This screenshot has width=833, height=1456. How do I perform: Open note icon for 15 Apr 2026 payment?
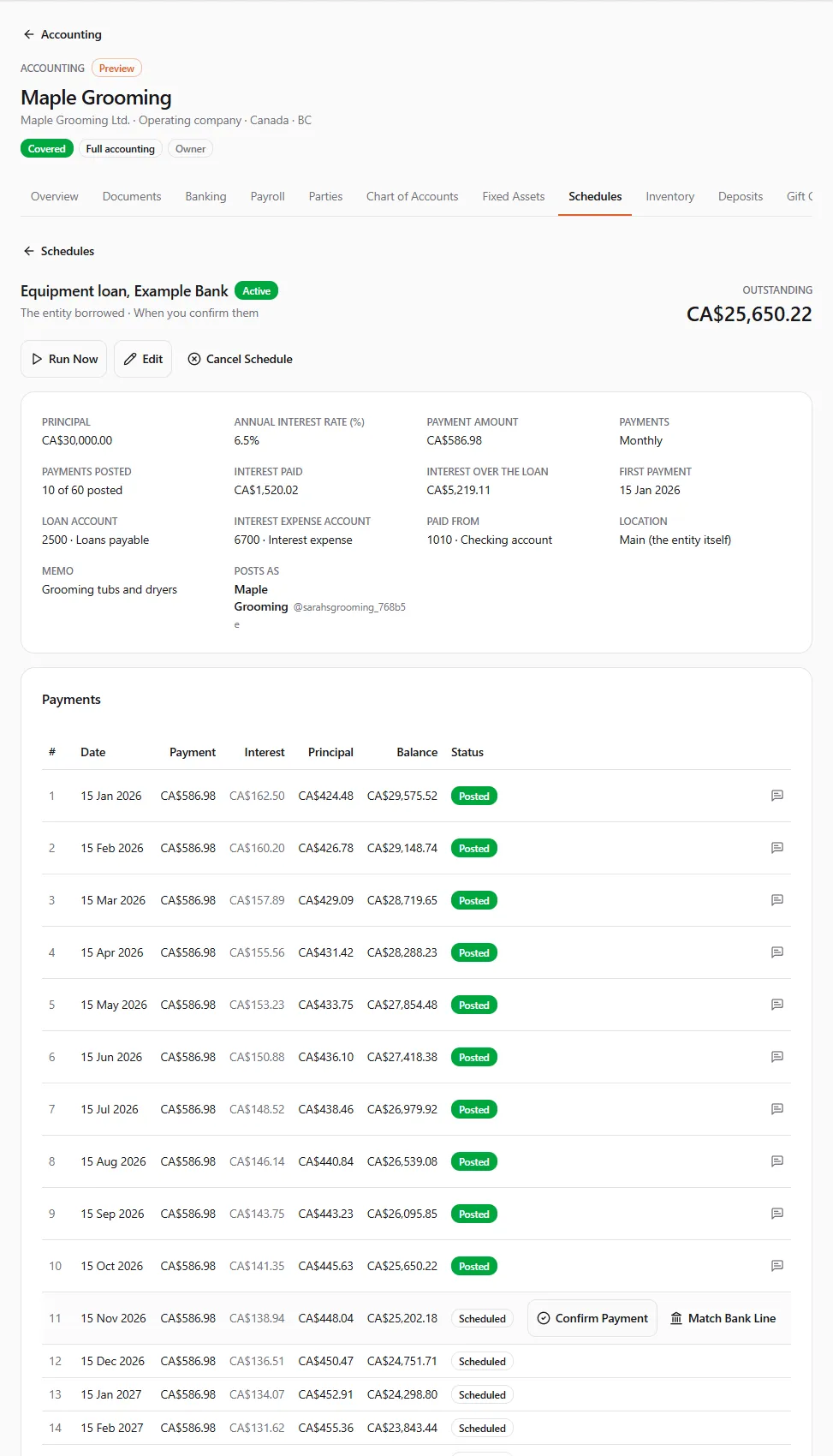(x=777, y=952)
